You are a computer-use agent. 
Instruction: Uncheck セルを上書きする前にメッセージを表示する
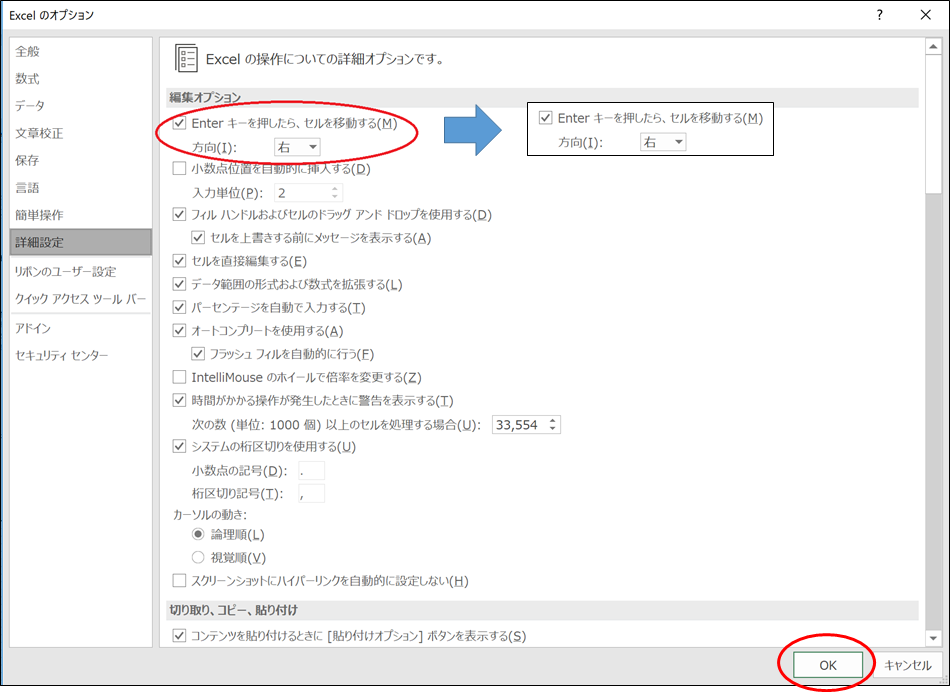pos(198,238)
